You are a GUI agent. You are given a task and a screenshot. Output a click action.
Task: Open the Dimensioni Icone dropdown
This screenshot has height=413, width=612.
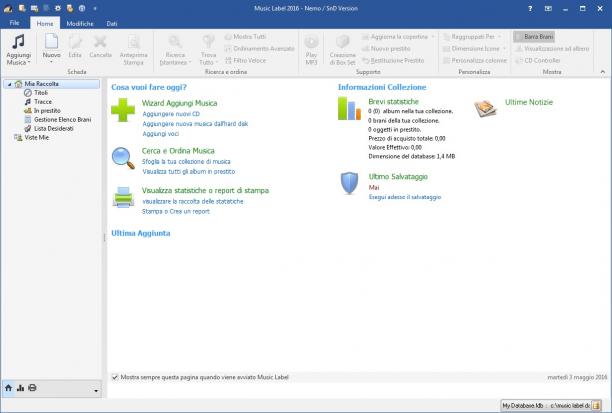pos(504,48)
